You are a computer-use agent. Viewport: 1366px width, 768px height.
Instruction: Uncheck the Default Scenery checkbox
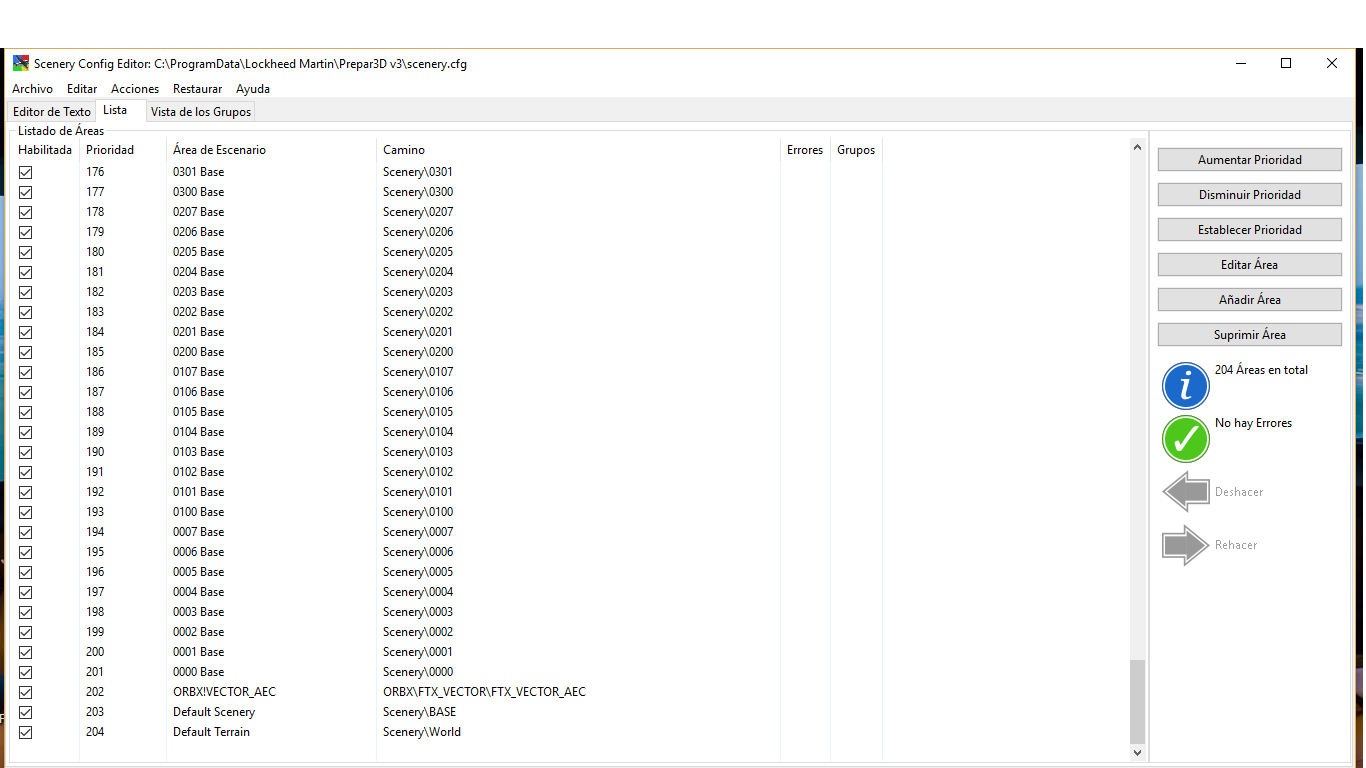[26, 712]
